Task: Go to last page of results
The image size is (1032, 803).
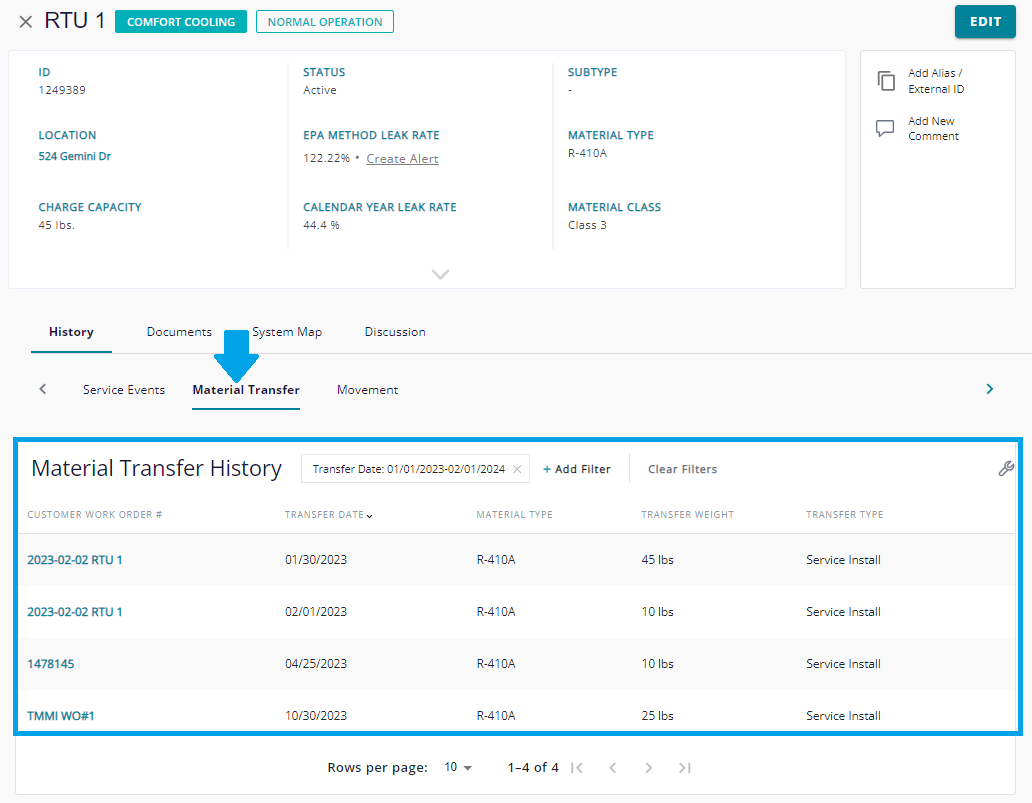Action: pos(684,767)
